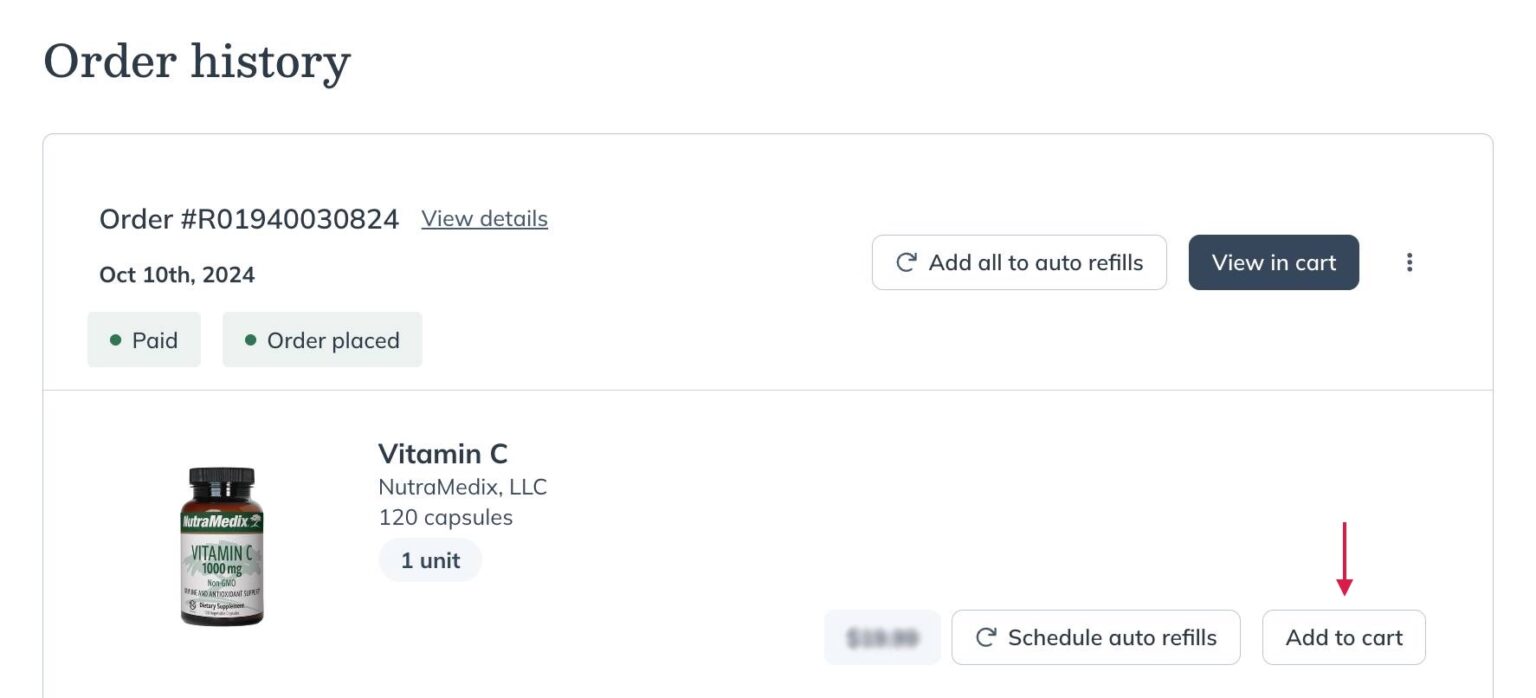Click Add all to auto refills button

1019,262
